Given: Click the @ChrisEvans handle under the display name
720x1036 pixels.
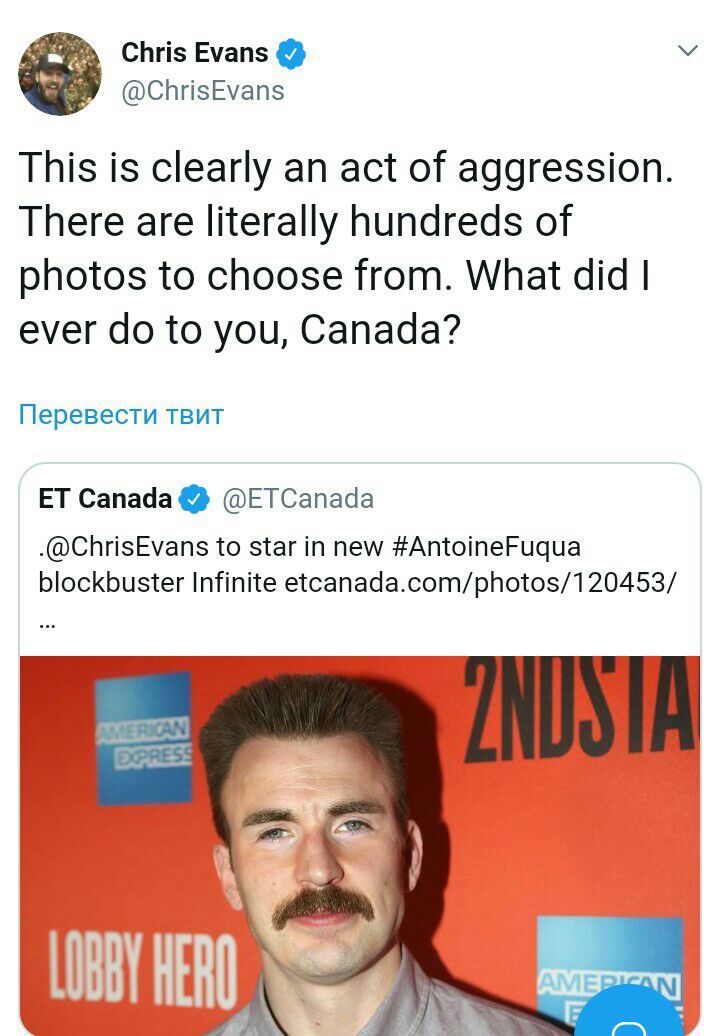Looking at the screenshot, I should [x=203, y=91].
